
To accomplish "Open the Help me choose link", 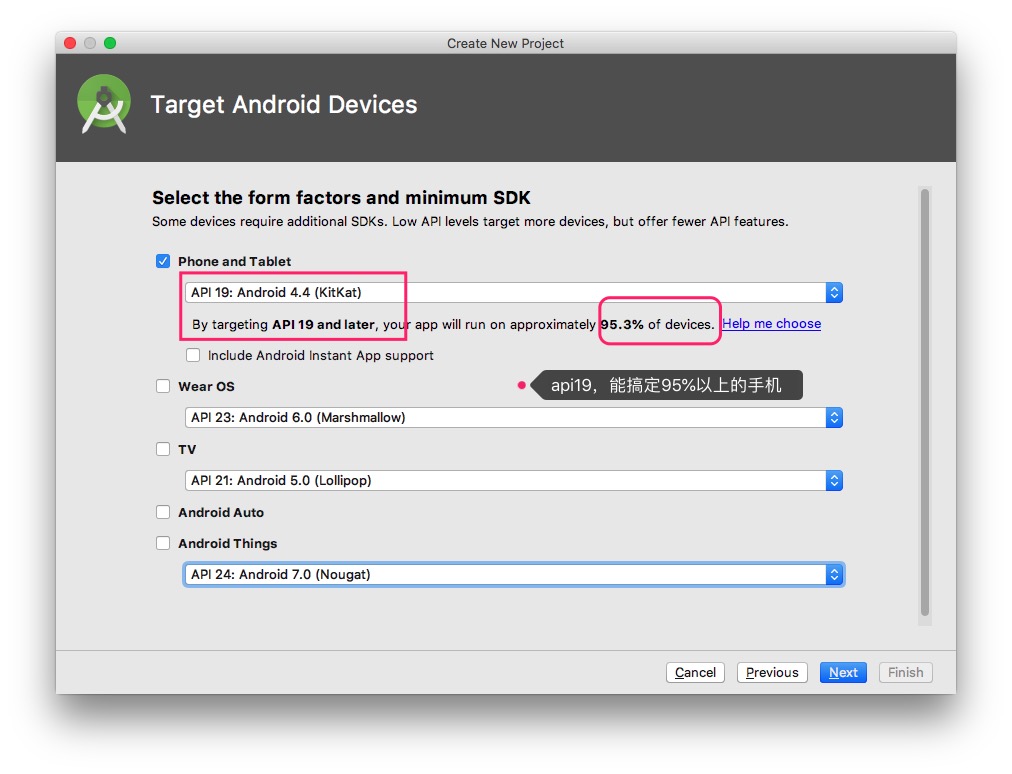I will tap(771, 323).
